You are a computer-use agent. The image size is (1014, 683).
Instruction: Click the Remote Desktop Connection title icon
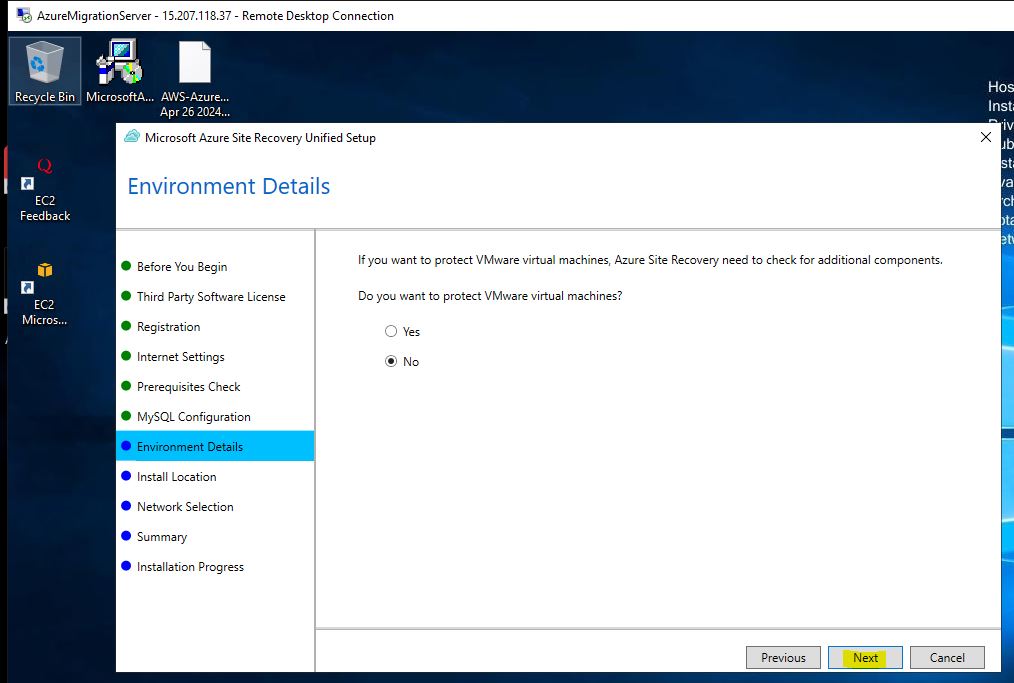click(x=23, y=15)
